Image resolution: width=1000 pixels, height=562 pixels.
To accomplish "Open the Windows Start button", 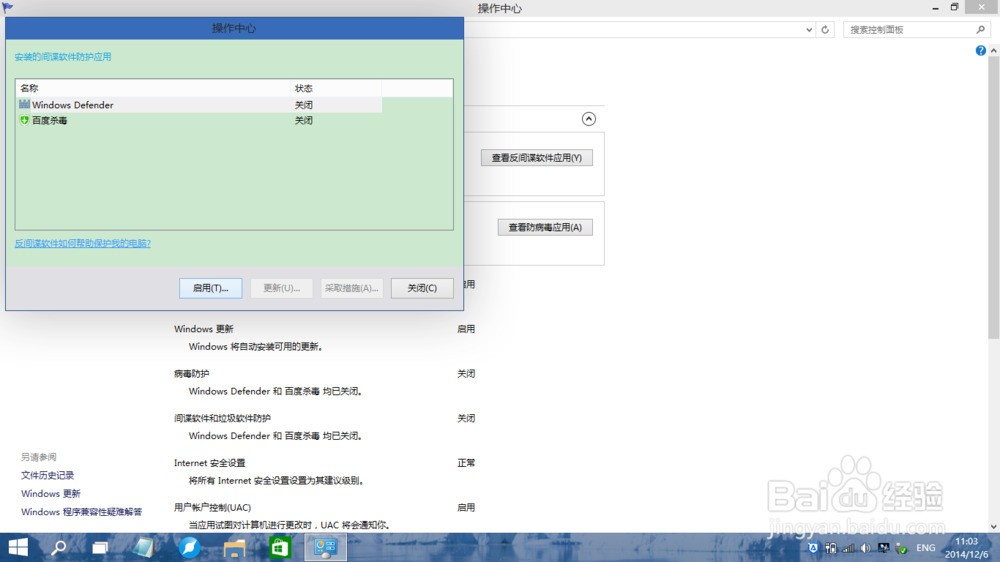I will (x=18, y=547).
